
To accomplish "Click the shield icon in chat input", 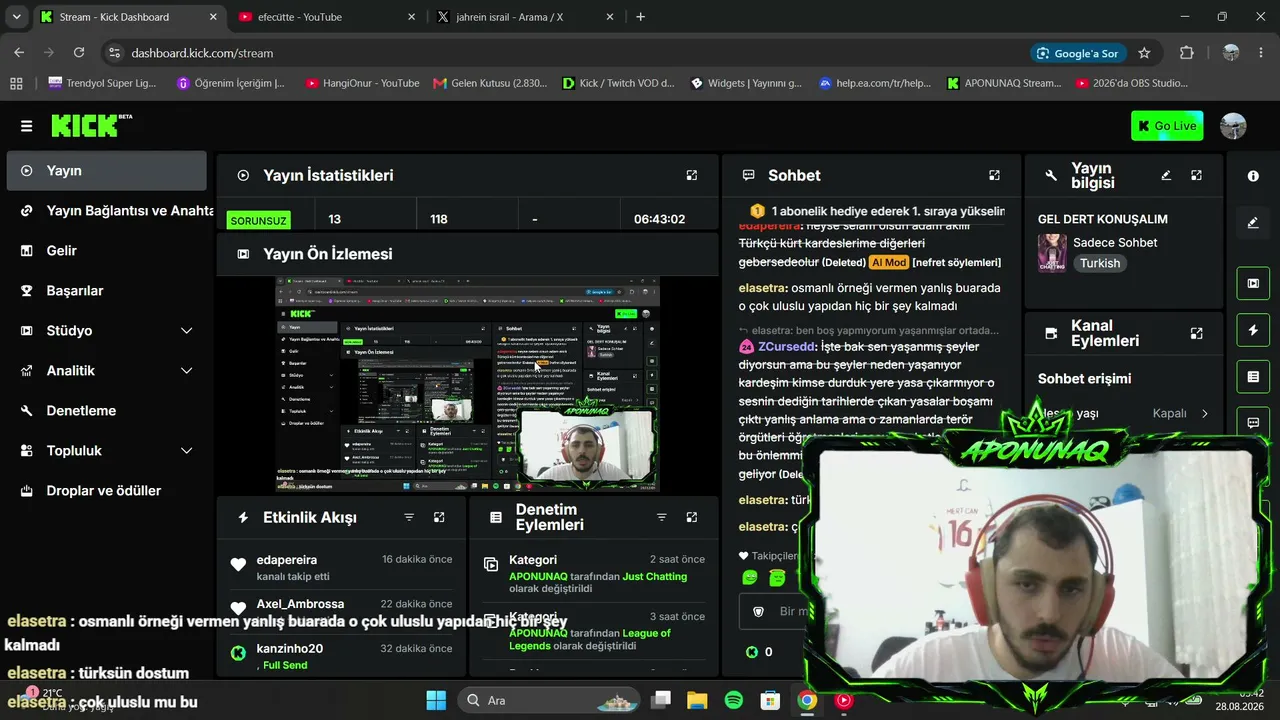I will click(x=758, y=611).
